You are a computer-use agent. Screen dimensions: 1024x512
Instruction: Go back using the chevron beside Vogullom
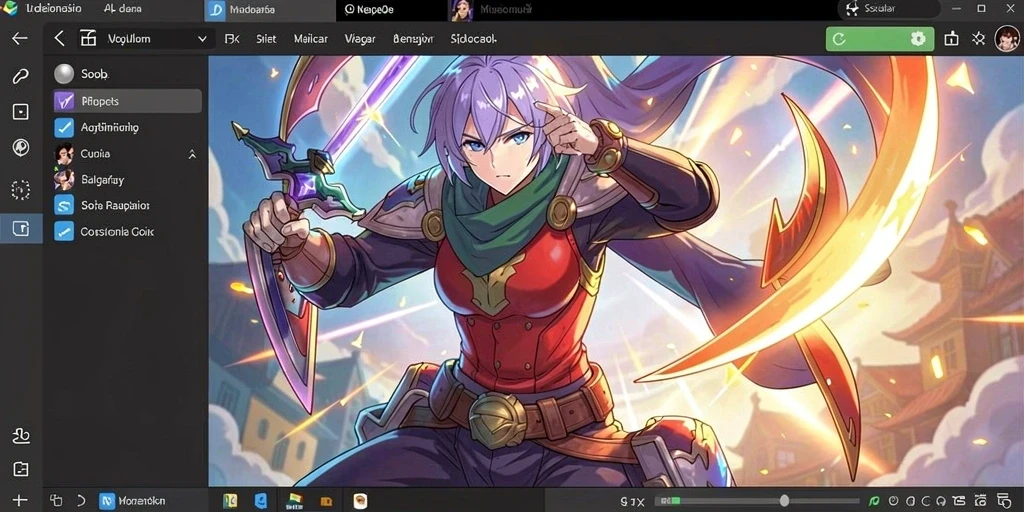pos(59,39)
